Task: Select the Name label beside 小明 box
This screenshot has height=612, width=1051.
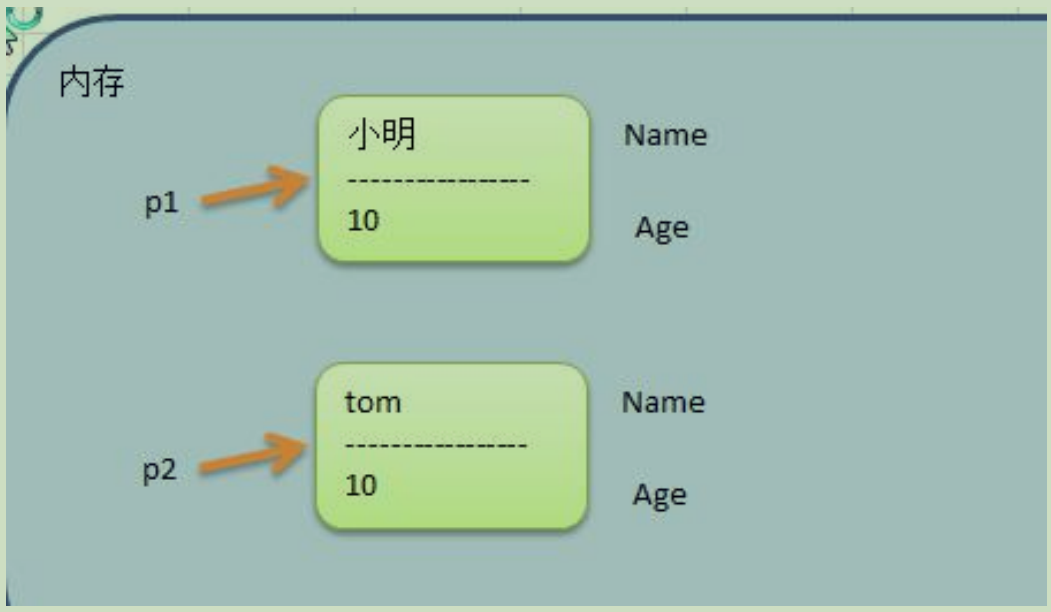Action: click(x=666, y=135)
